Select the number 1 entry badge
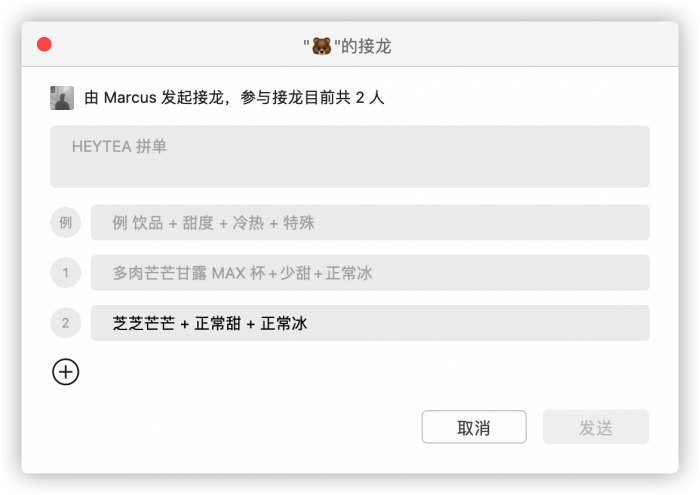700x495 pixels. coord(65,272)
